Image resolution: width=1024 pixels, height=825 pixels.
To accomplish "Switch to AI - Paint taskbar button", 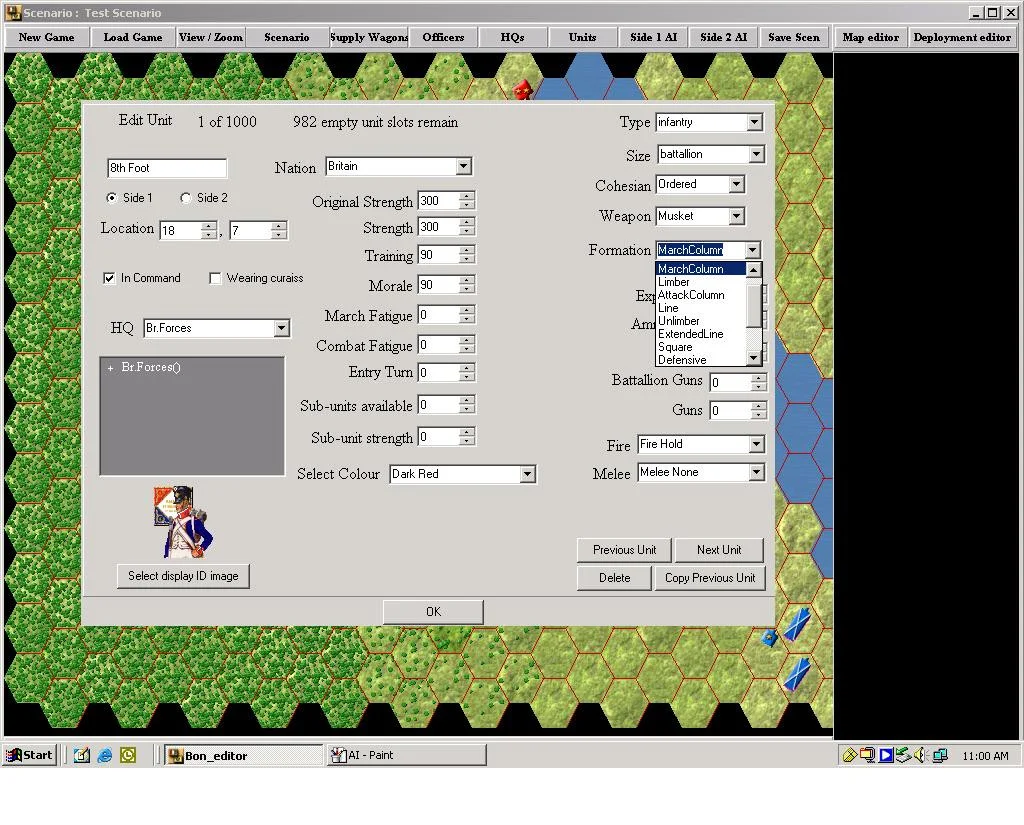I will point(406,755).
